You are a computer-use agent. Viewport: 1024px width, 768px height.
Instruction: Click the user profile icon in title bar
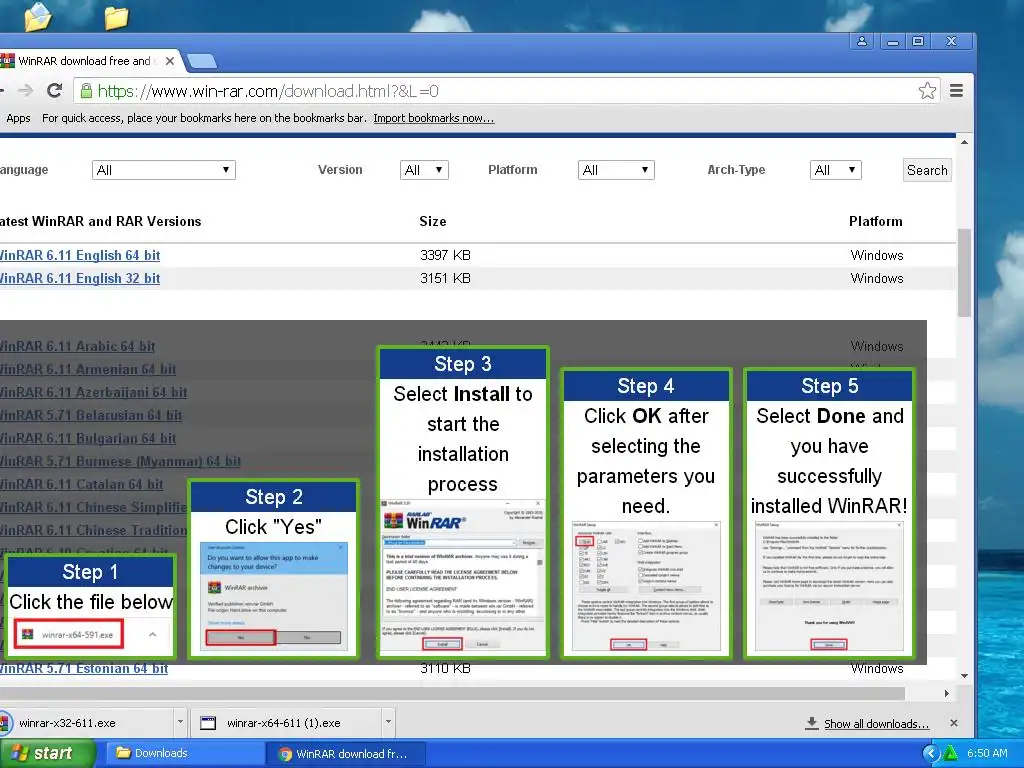click(x=862, y=41)
